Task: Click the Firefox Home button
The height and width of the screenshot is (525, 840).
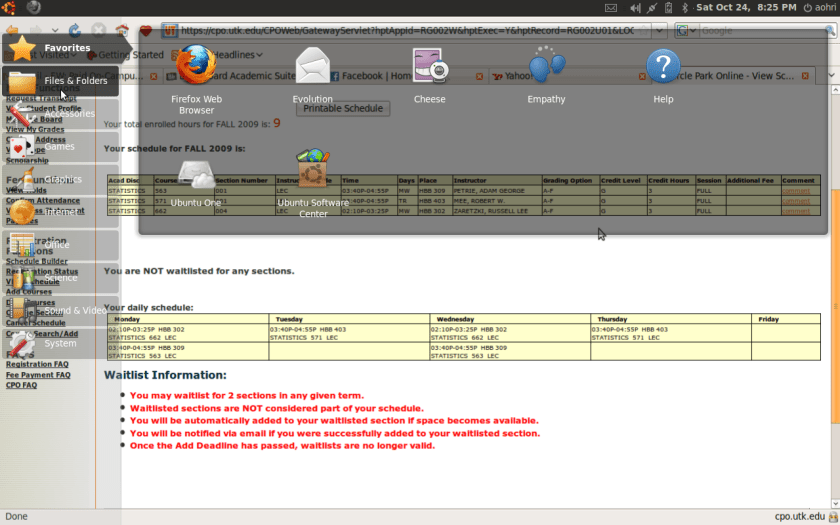Action: tap(122, 31)
